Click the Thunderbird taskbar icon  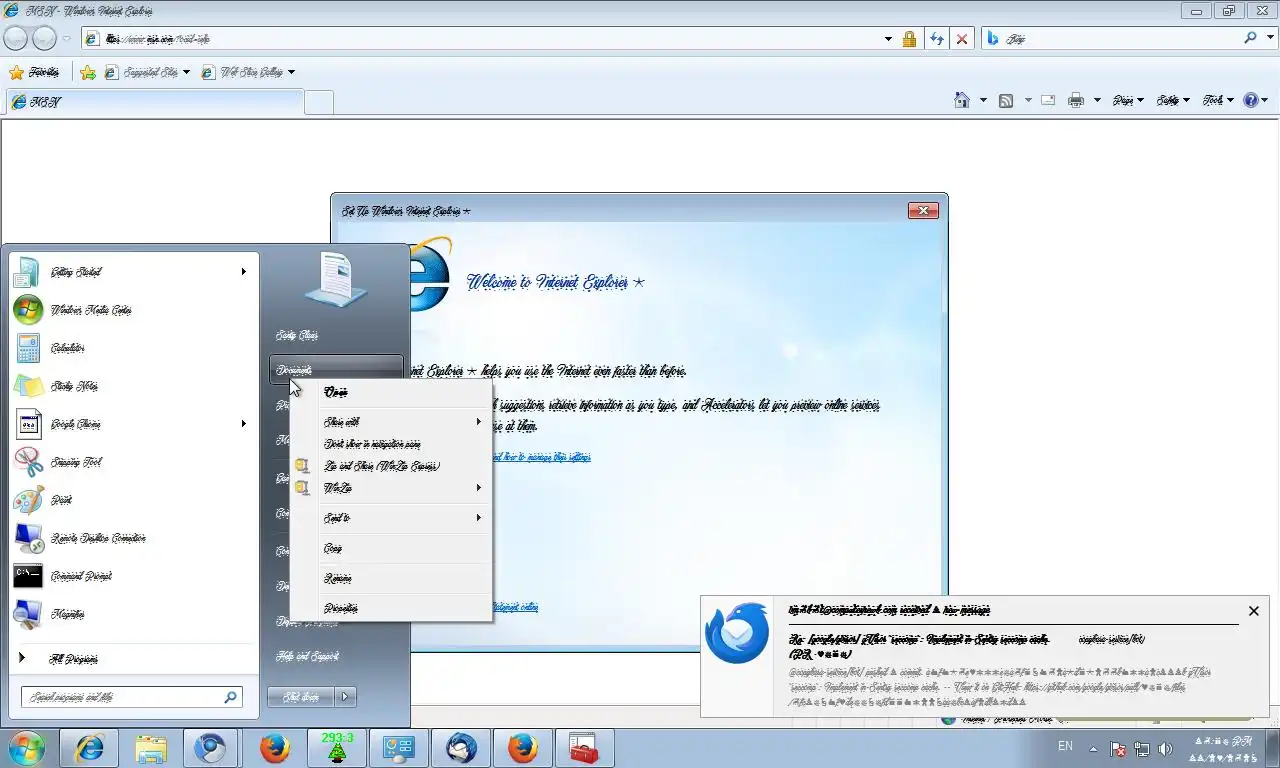[461, 748]
